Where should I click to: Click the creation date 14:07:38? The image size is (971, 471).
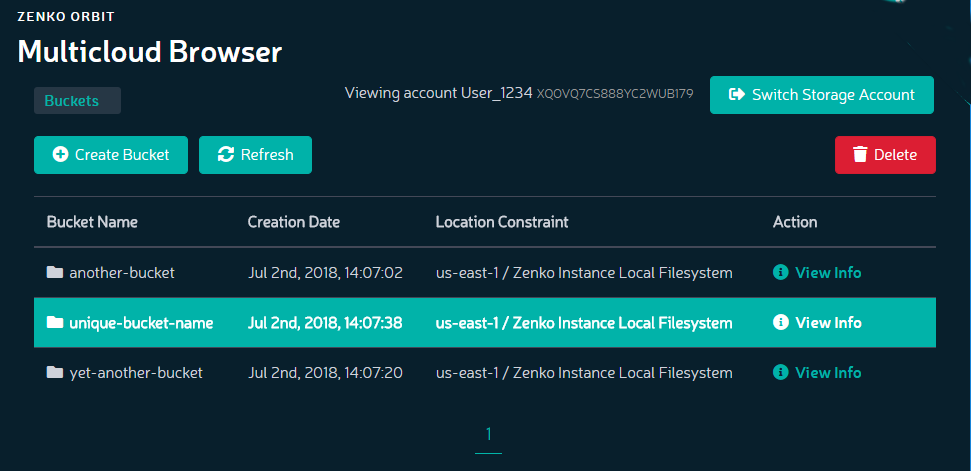click(x=325, y=322)
